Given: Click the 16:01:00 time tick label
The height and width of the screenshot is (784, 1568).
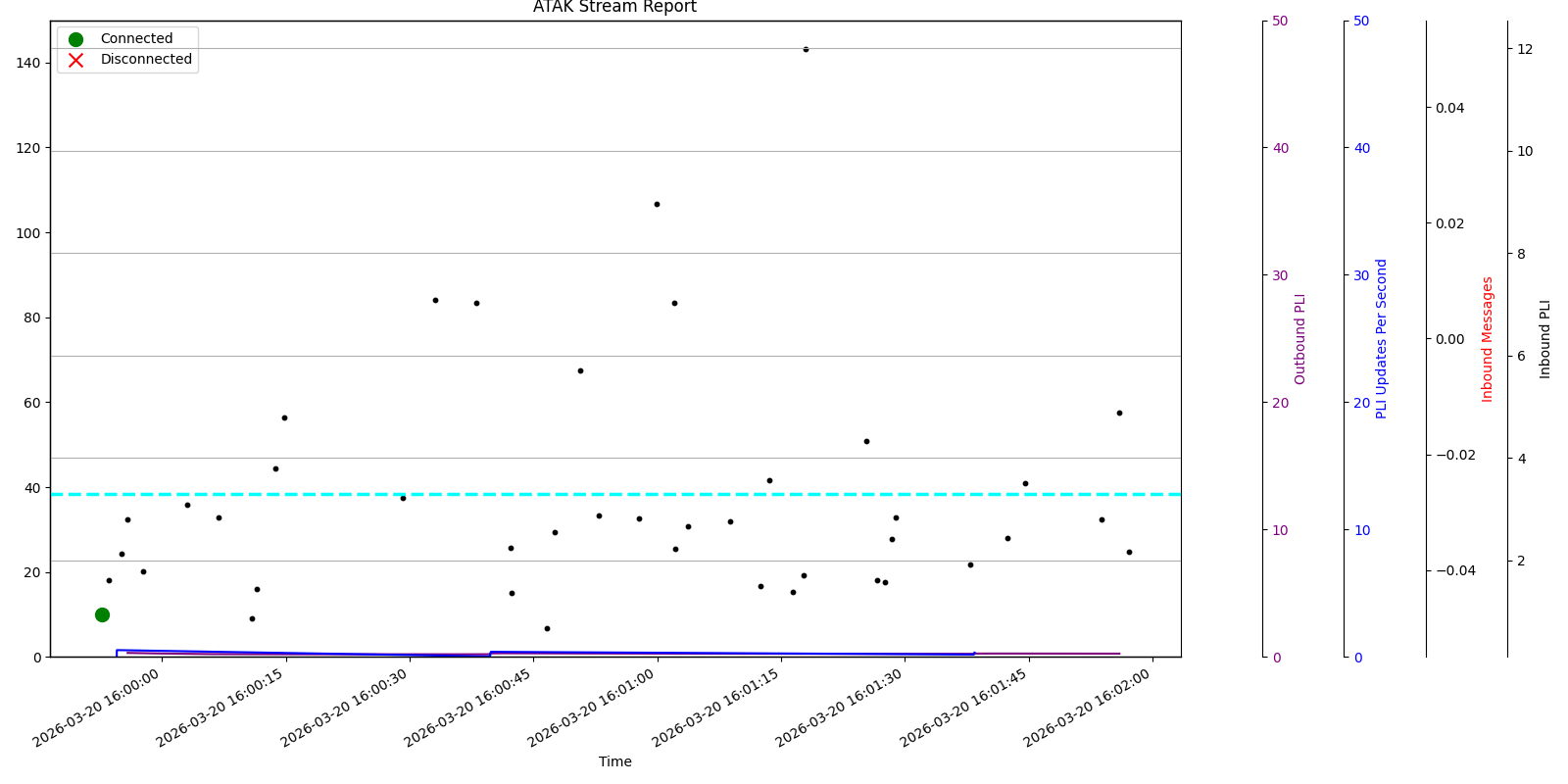Looking at the screenshot, I should (593, 708).
